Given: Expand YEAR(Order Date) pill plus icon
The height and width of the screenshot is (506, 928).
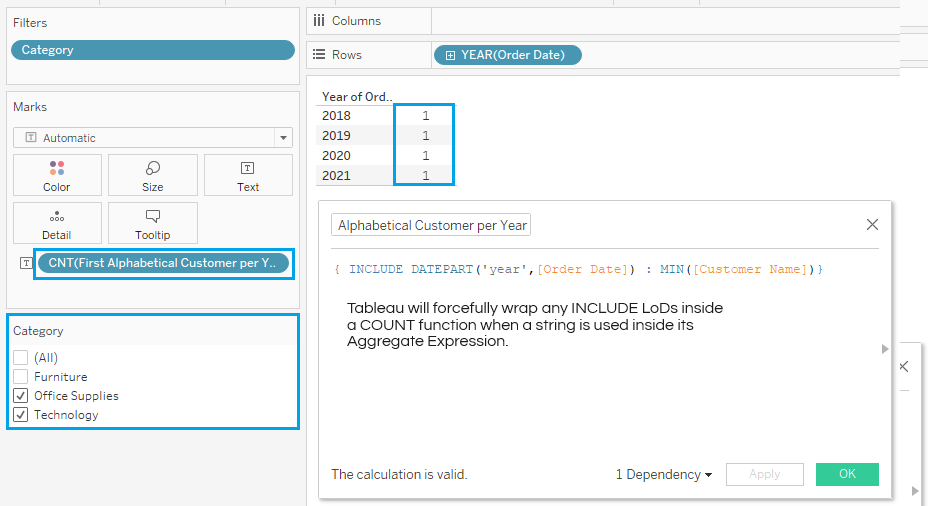Looking at the screenshot, I should (x=450, y=55).
